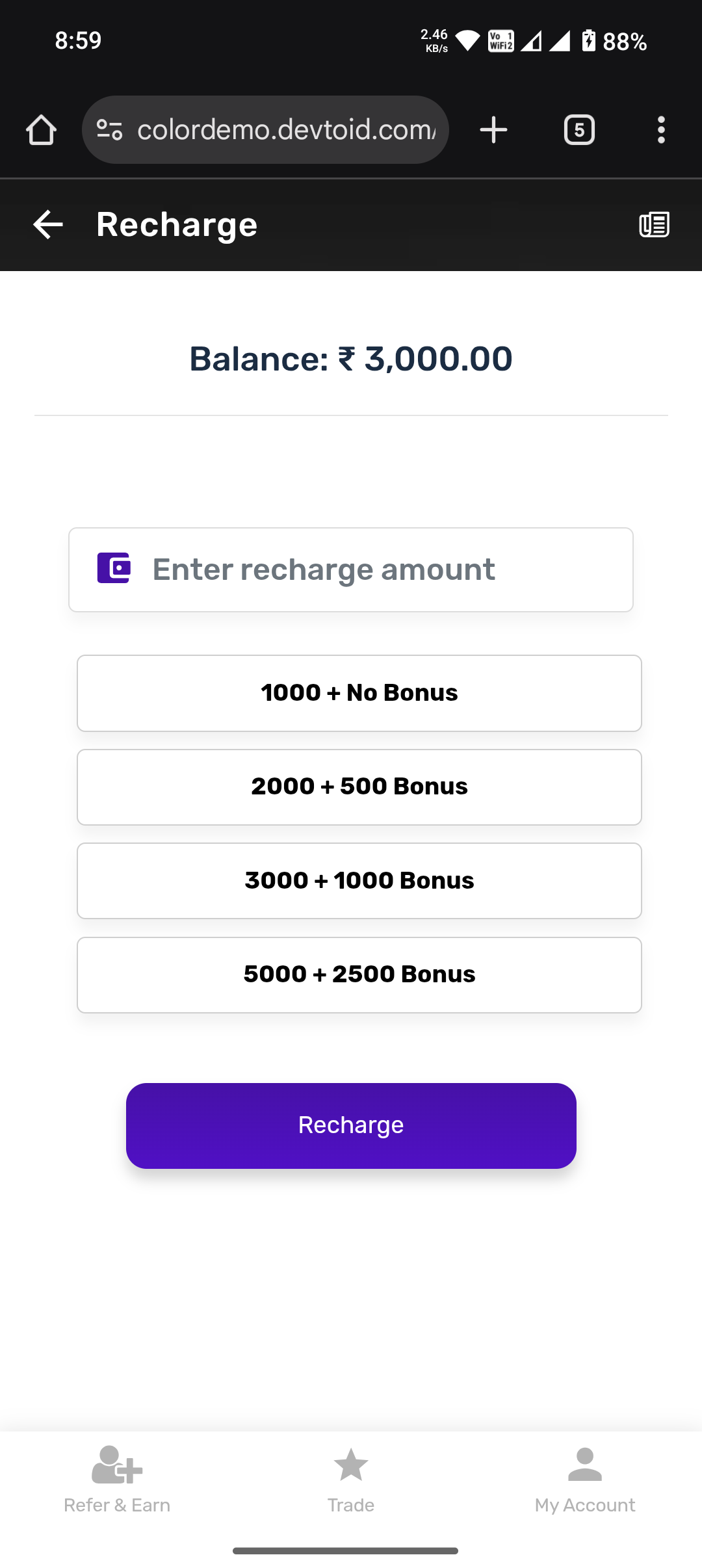The width and height of the screenshot is (702, 1568).
Task: Select 1000 + No Bonus option
Action: (359, 693)
